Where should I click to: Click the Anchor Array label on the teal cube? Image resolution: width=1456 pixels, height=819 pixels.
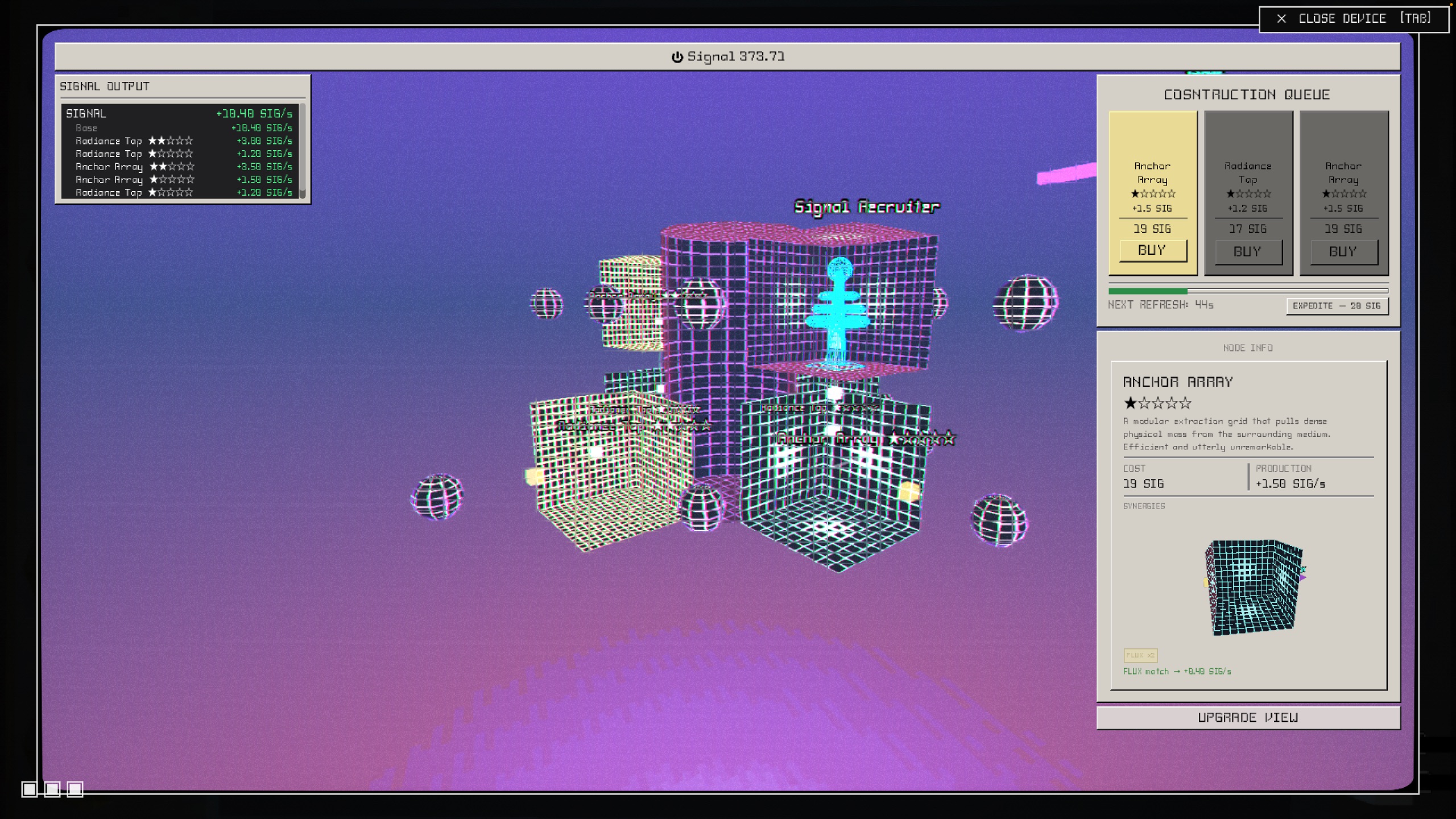[x=867, y=439]
